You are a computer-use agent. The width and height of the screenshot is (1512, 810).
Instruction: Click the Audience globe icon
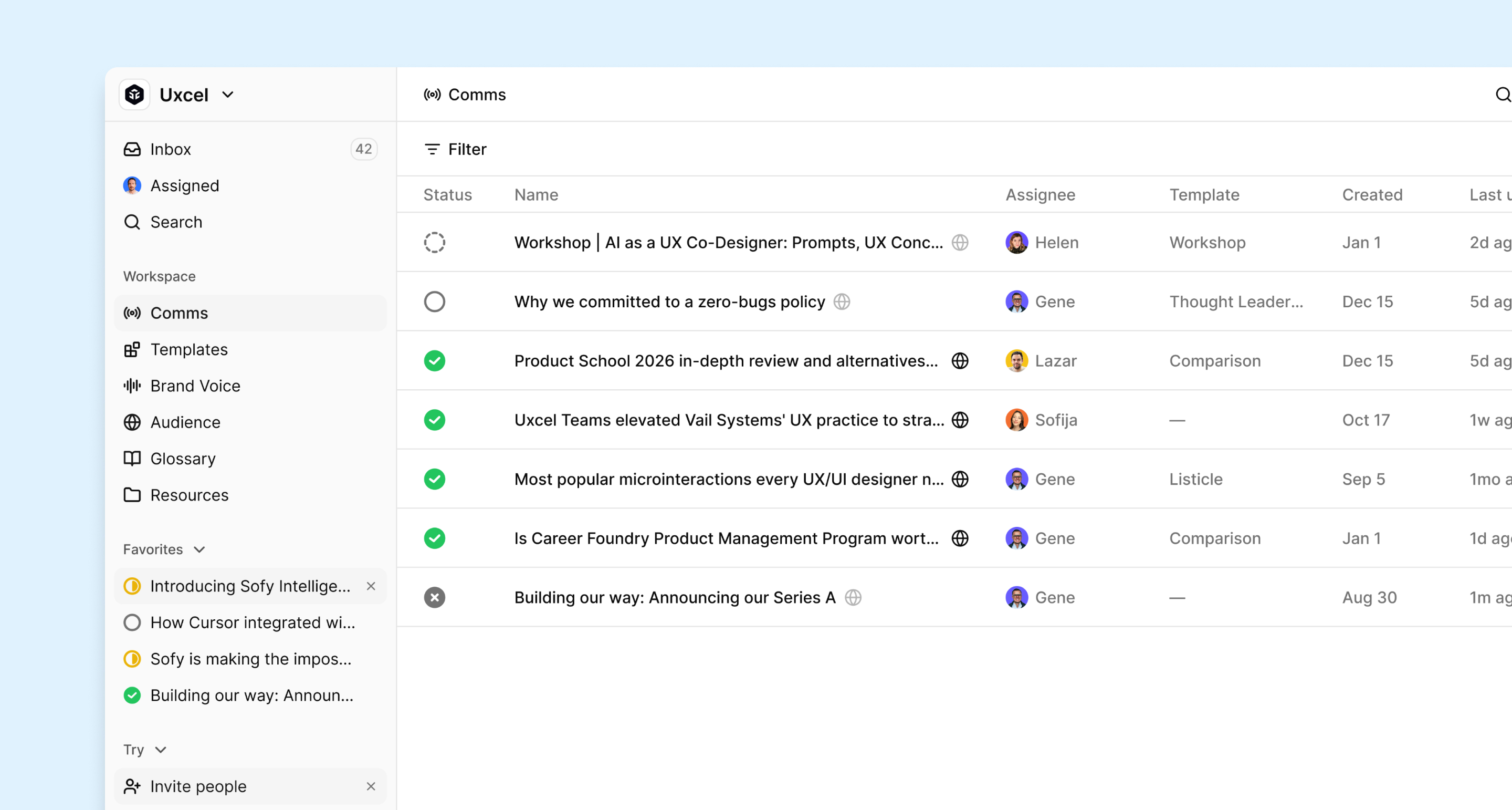click(x=132, y=422)
